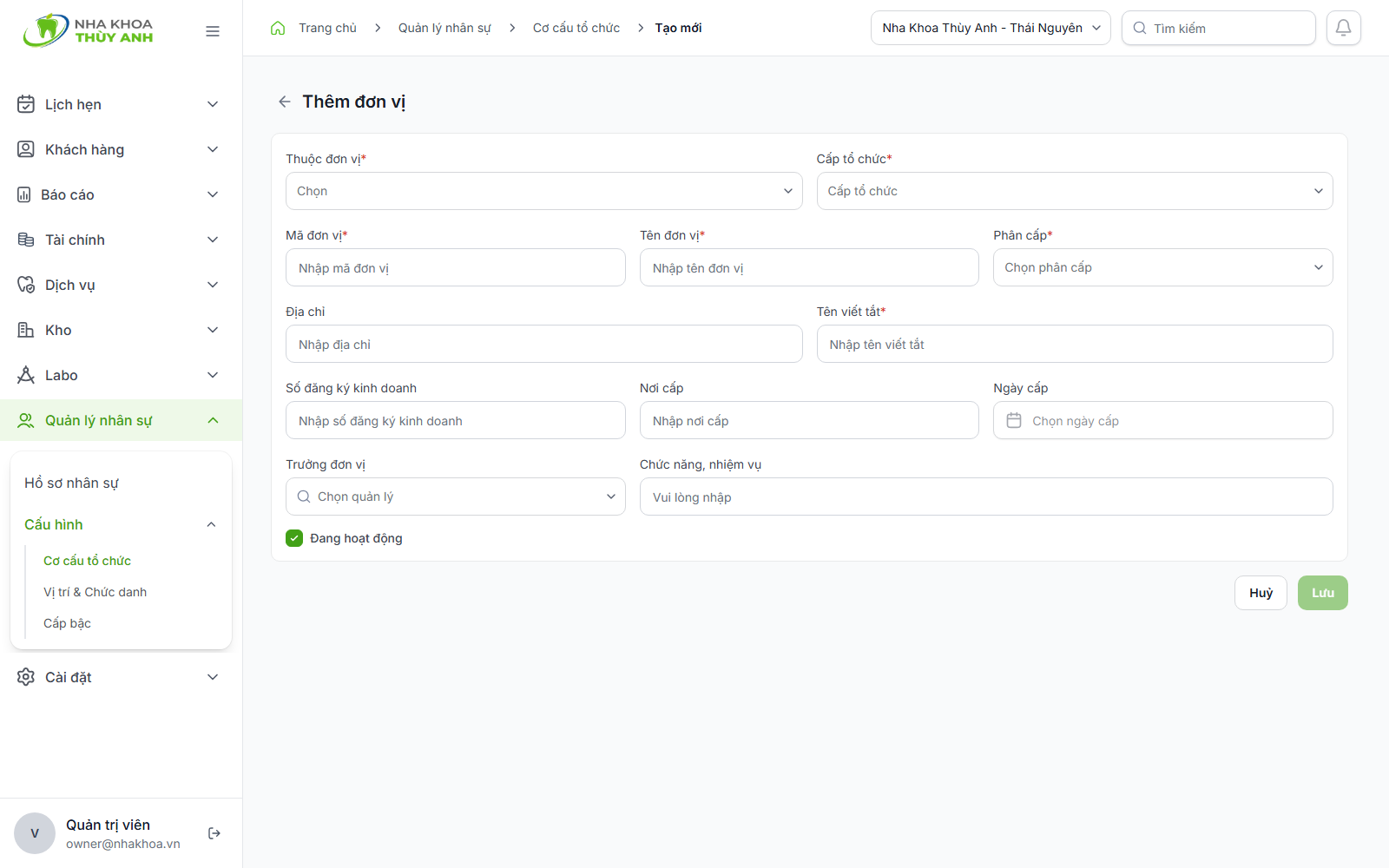Click the Cài đặt gear icon
Image resolution: width=1389 pixels, height=868 pixels.
click(x=26, y=677)
